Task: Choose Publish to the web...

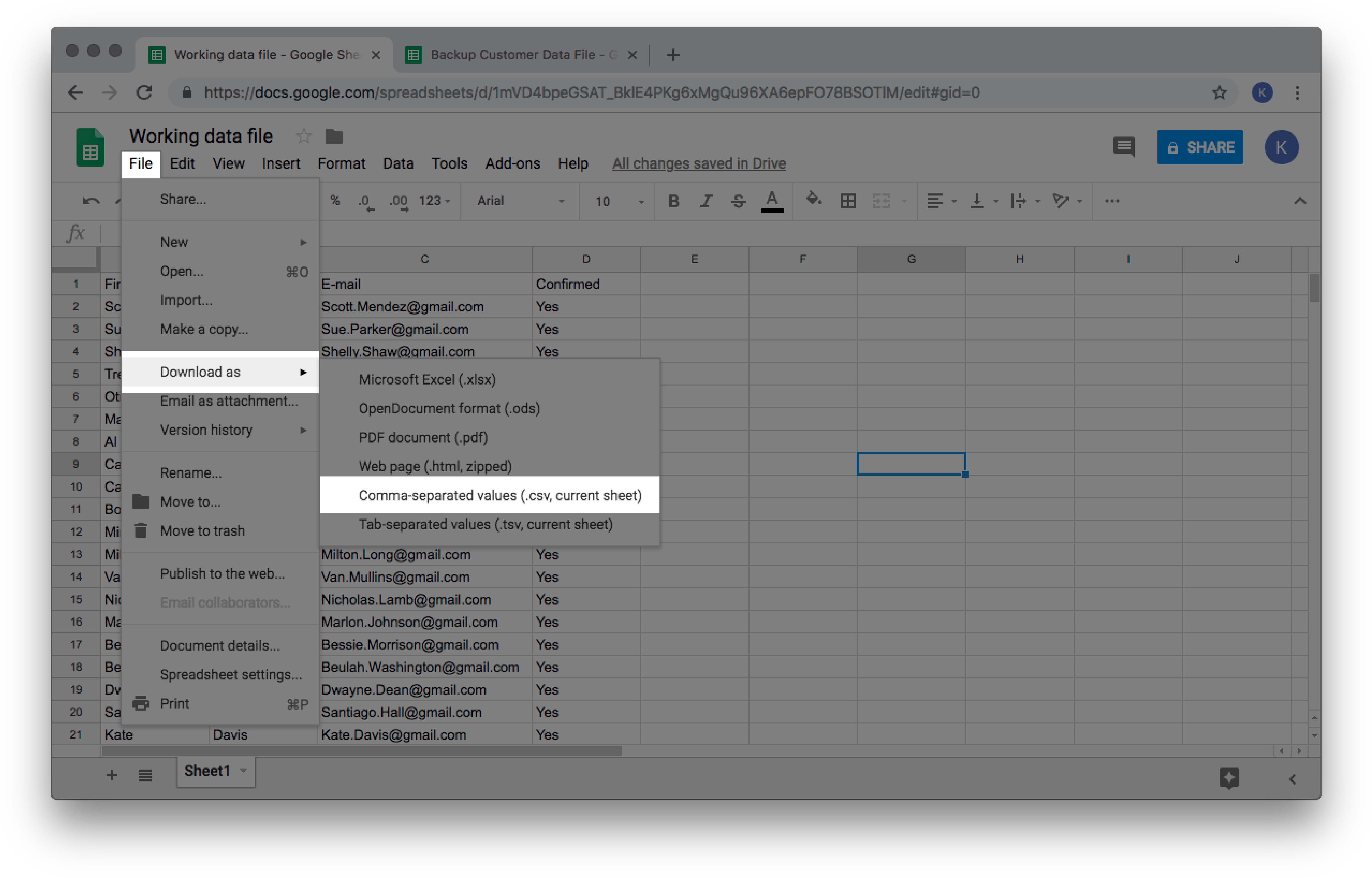Action: 220,574
